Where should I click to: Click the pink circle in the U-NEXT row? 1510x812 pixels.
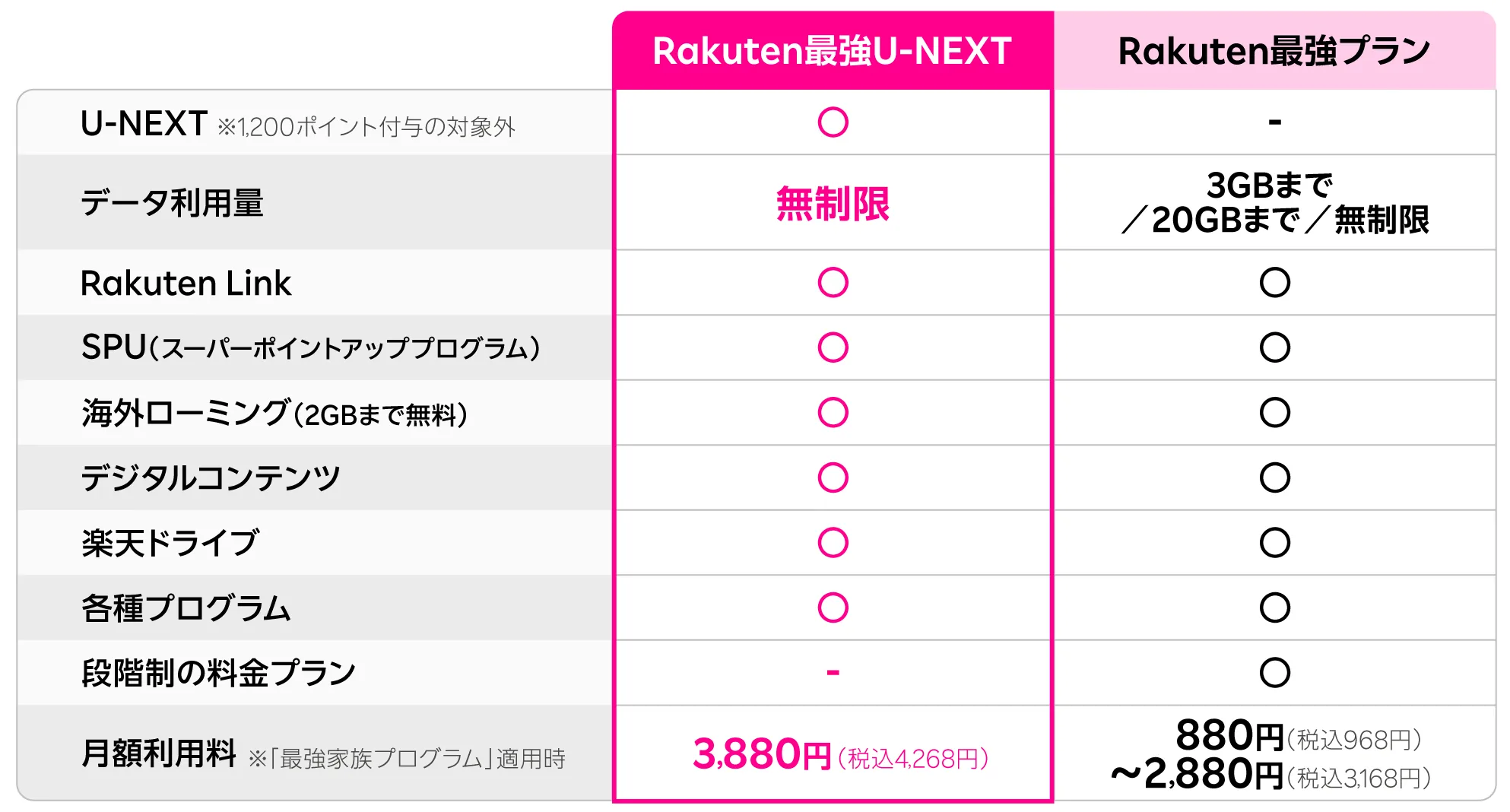click(833, 122)
